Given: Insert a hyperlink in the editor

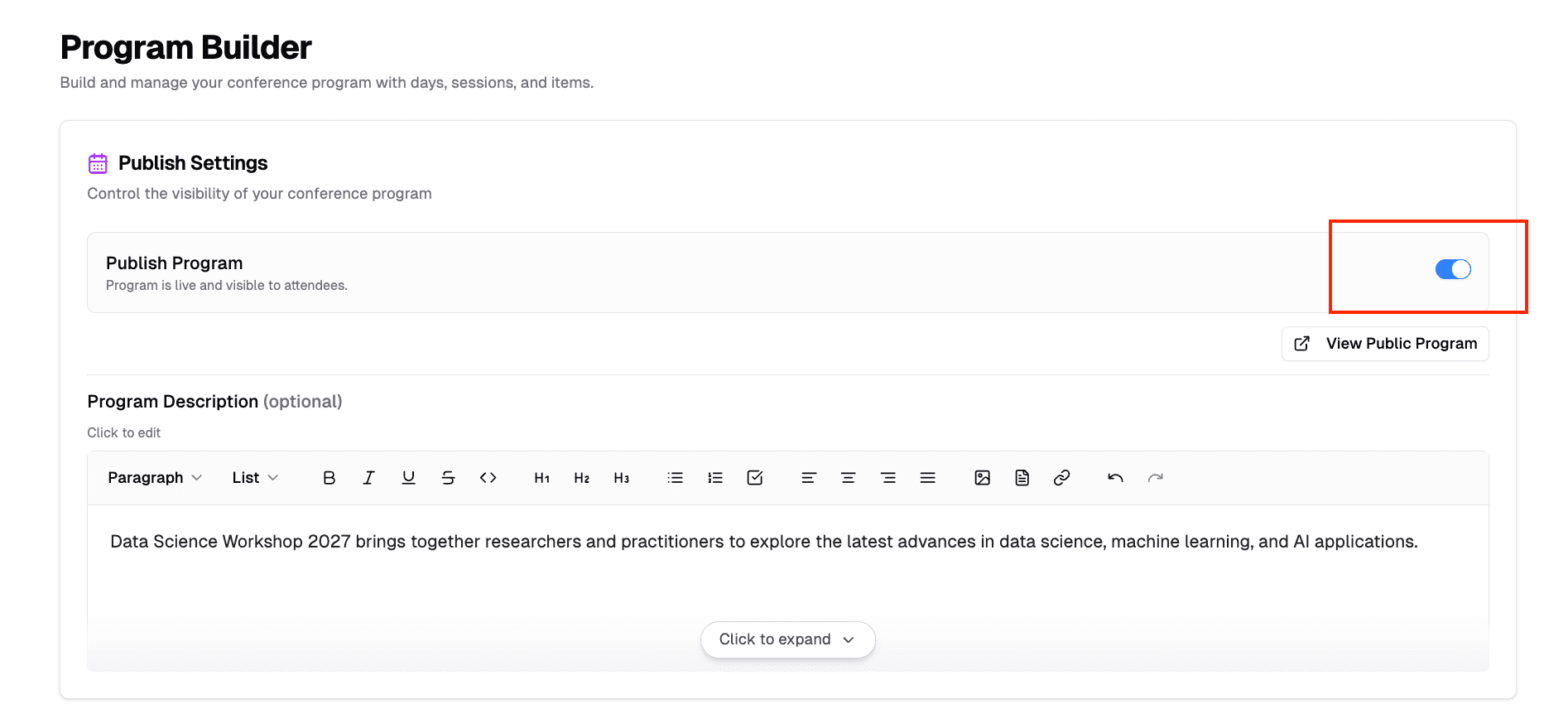Looking at the screenshot, I should point(1061,477).
